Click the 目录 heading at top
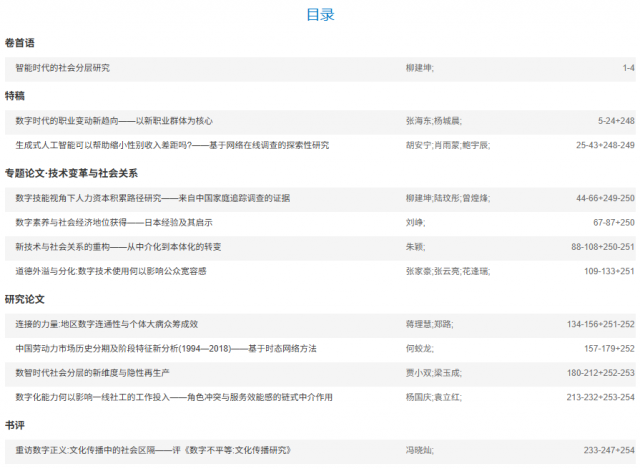This screenshot has width=640, height=469. pyautogui.click(x=319, y=15)
